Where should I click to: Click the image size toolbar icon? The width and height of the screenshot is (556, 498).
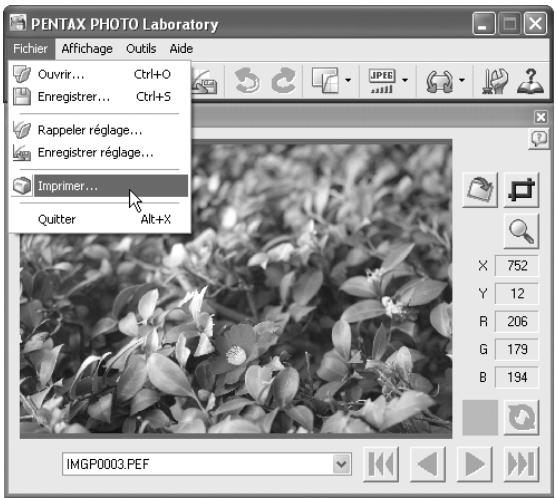[x=325, y=81]
